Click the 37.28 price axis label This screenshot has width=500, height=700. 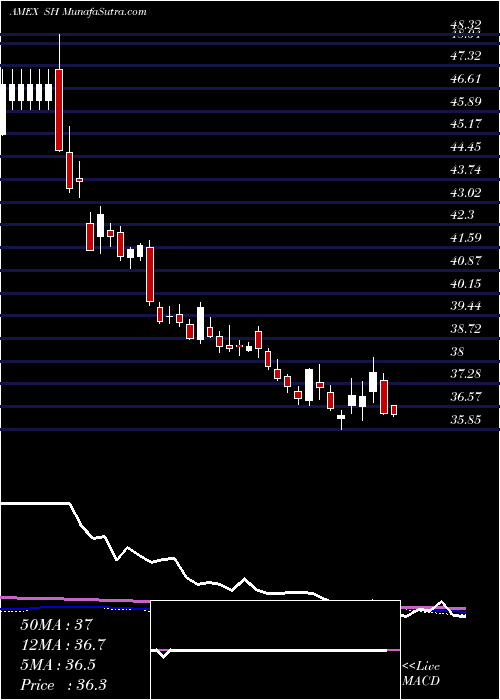tap(466, 373)
